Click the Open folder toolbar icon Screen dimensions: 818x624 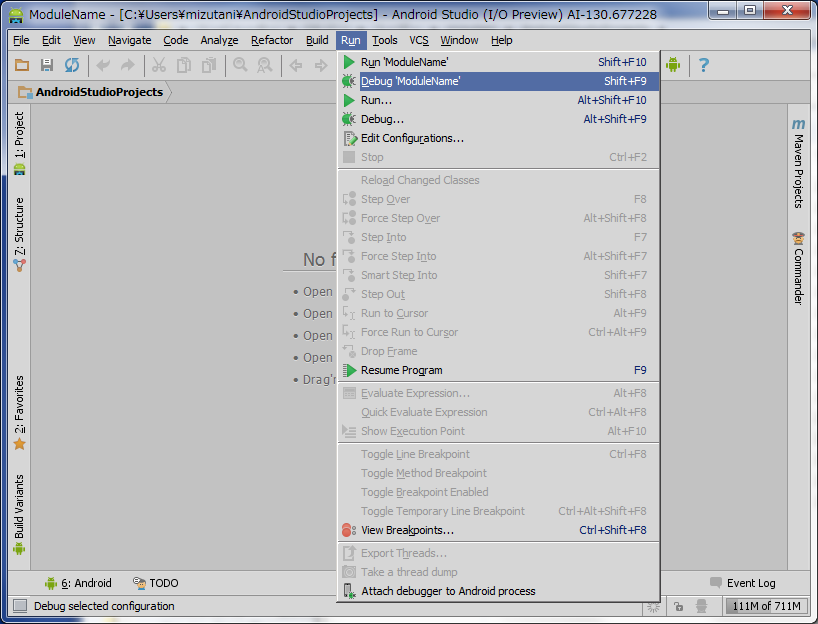[x=22, y=65]
